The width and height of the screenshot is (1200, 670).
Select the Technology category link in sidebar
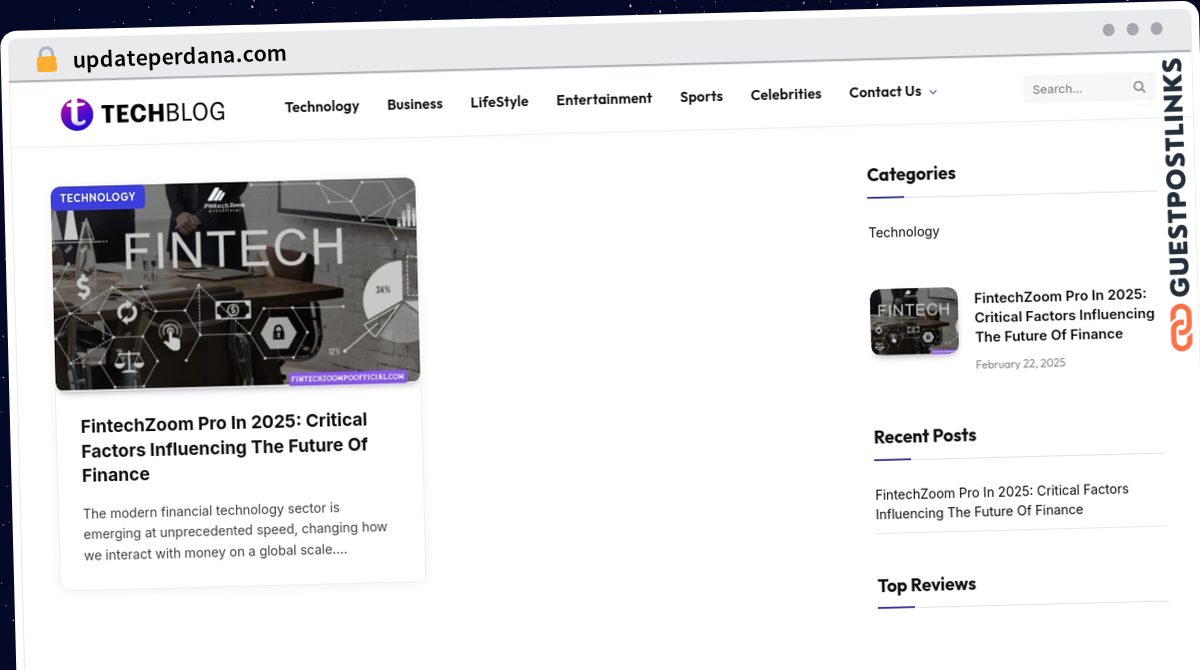pos(904,232)
